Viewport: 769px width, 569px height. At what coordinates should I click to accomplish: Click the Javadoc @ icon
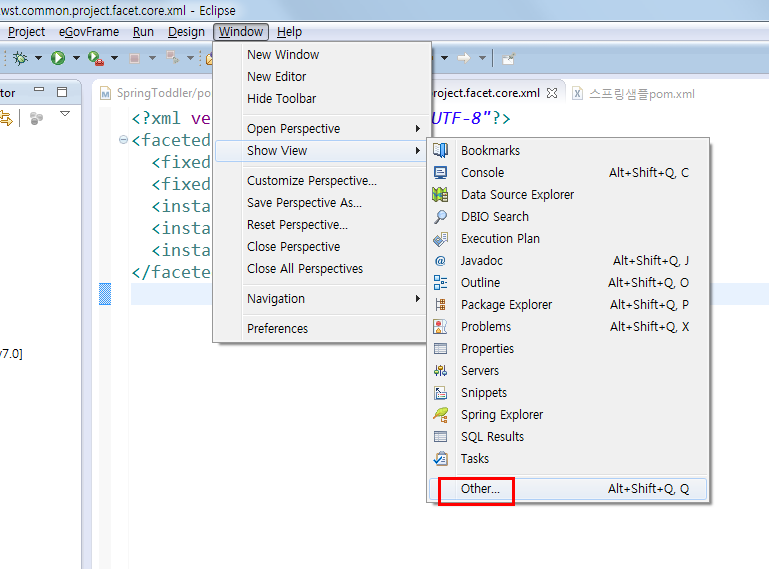[440, 260]
